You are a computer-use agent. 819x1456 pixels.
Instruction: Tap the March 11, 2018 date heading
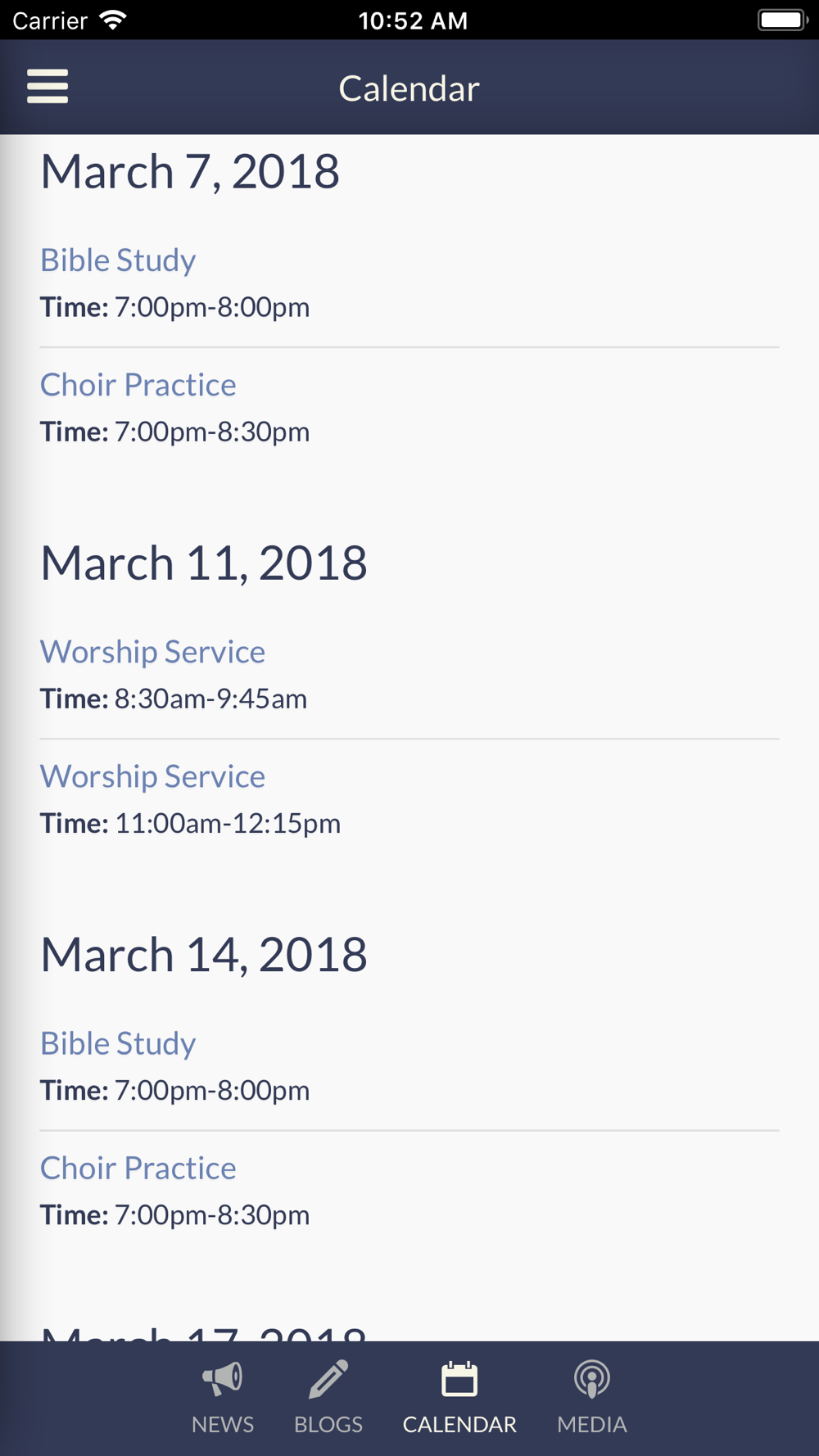[x=204, y=564]
